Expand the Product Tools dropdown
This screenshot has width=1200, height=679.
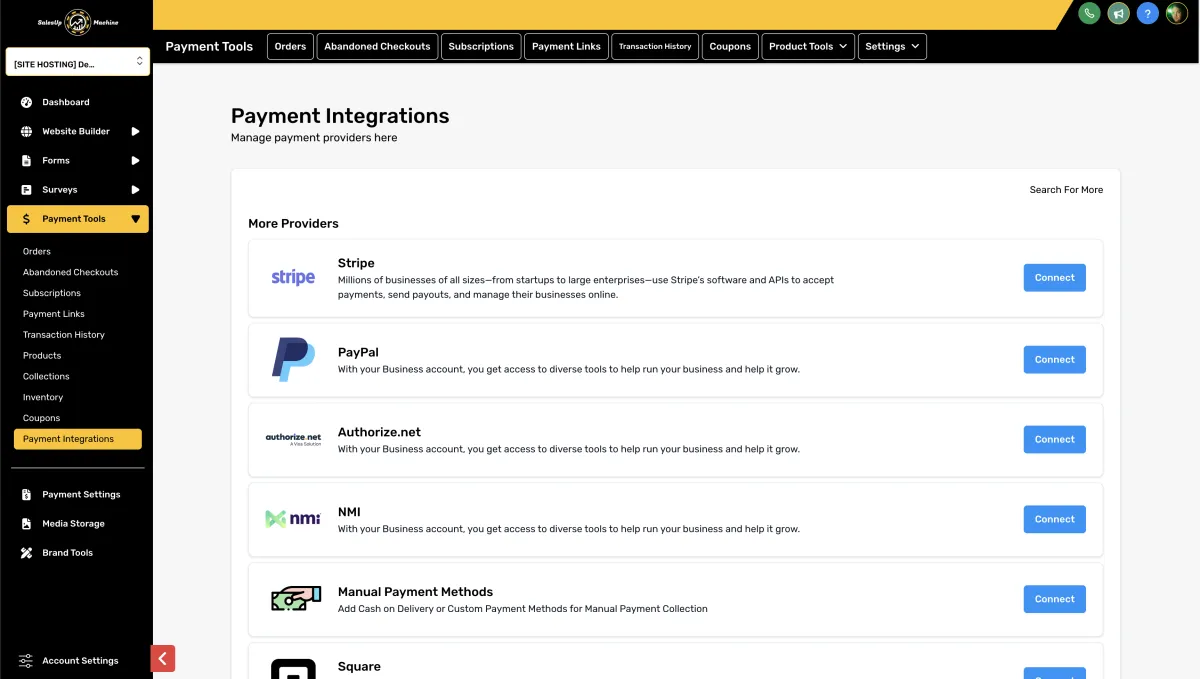click(x=808, y=46)
